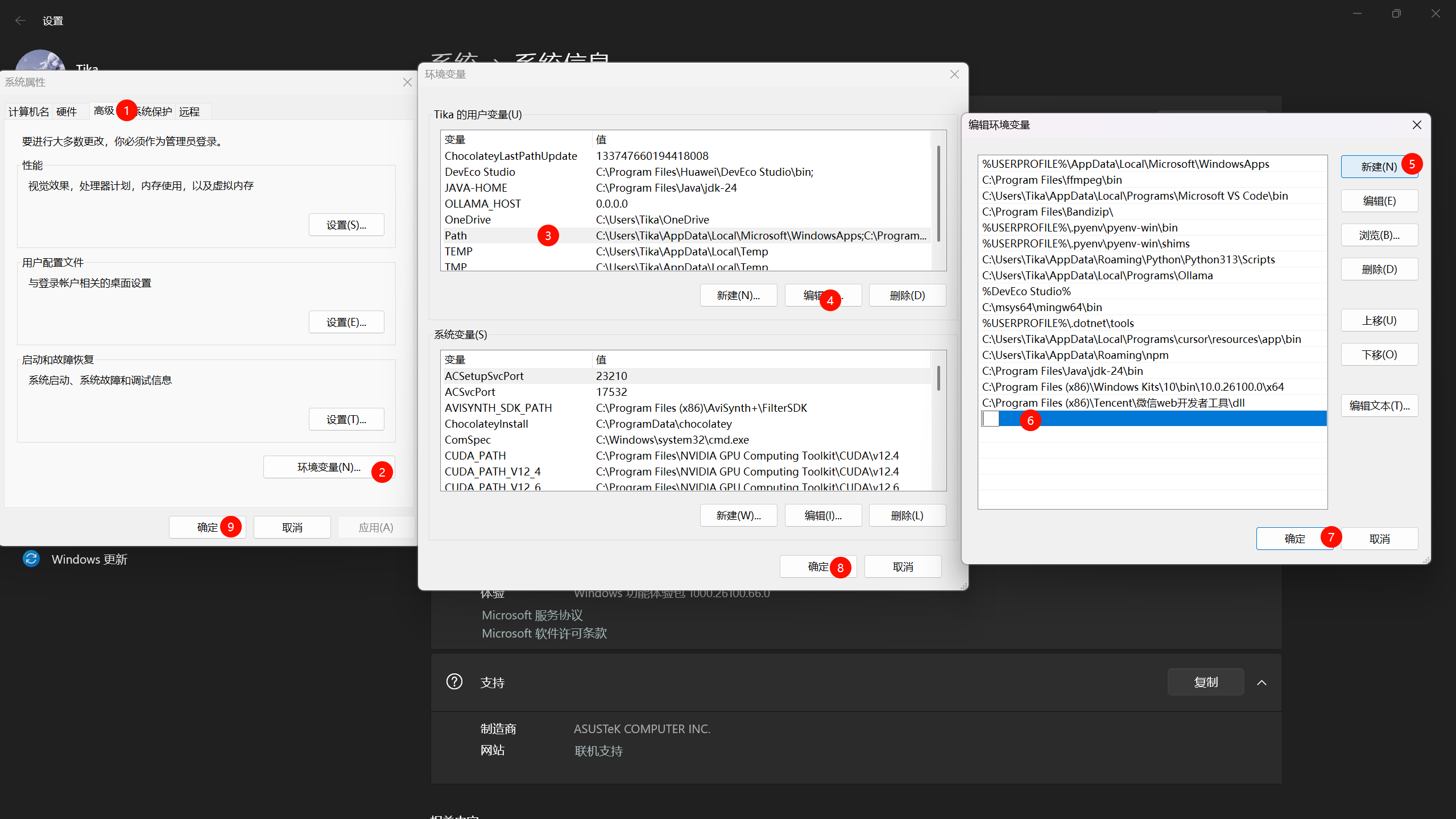Click the 编辑文本(T)... button
Viewport: 1456px width, 819px height.
click(x=1379, y=406)
